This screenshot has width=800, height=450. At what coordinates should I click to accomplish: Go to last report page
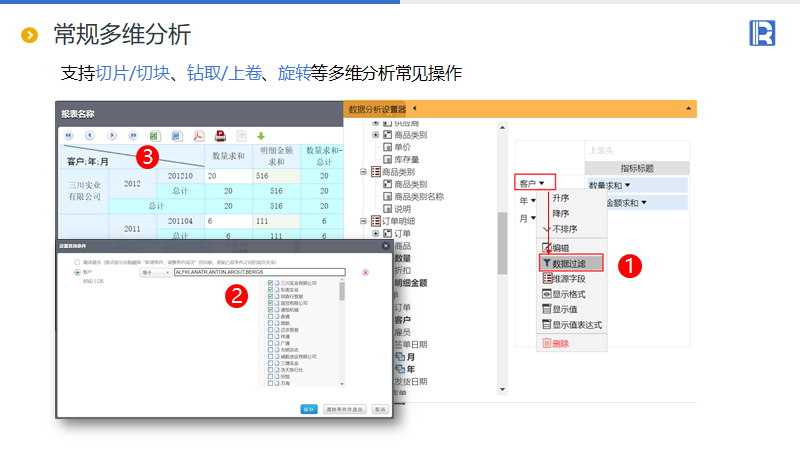[133, 136]
